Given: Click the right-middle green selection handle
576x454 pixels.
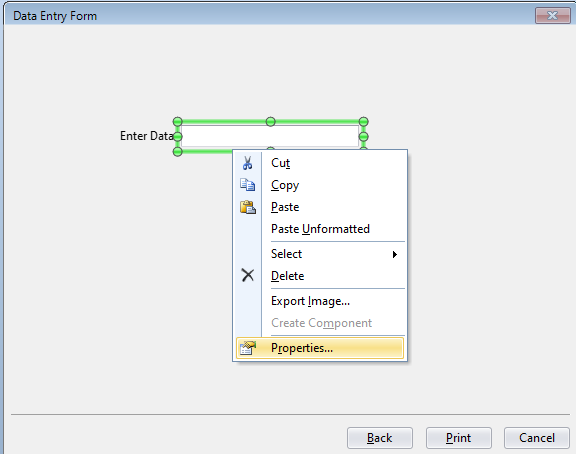Looking at the screenshot, I should (363, 137).
